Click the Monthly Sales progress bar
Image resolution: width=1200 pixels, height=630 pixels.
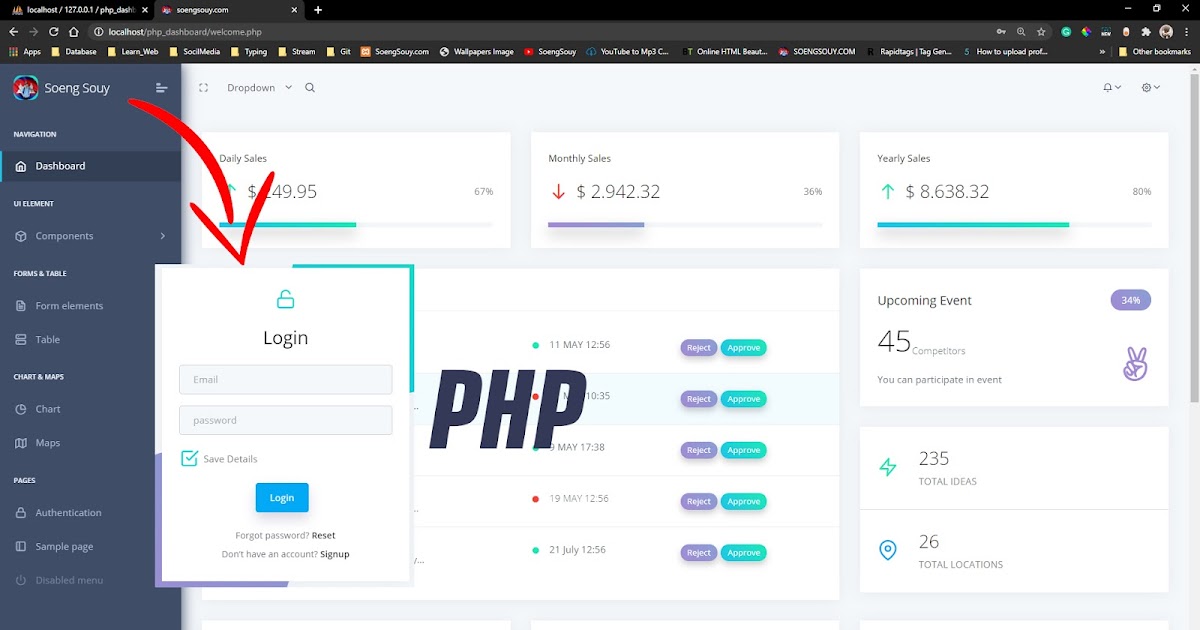596,225
